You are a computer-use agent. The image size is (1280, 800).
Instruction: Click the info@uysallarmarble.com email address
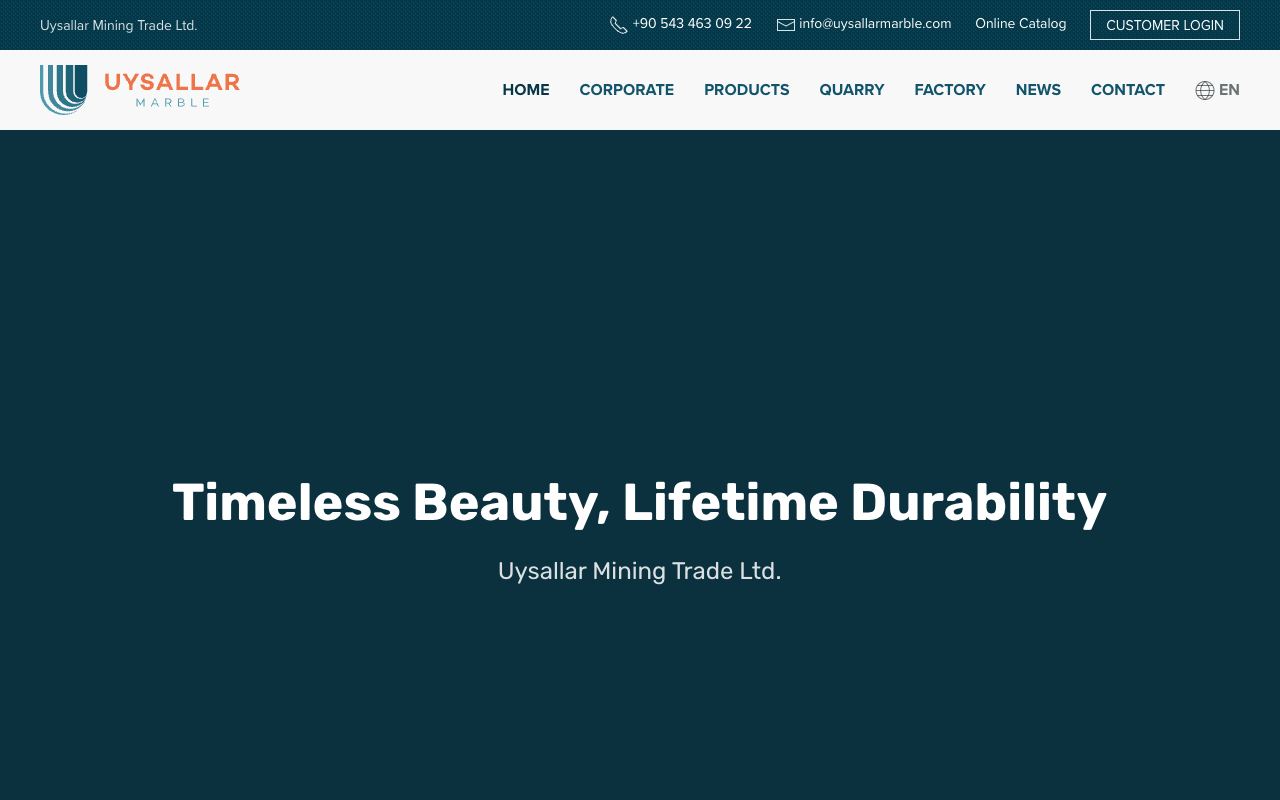pyautogui.click(x=875, y=24)
